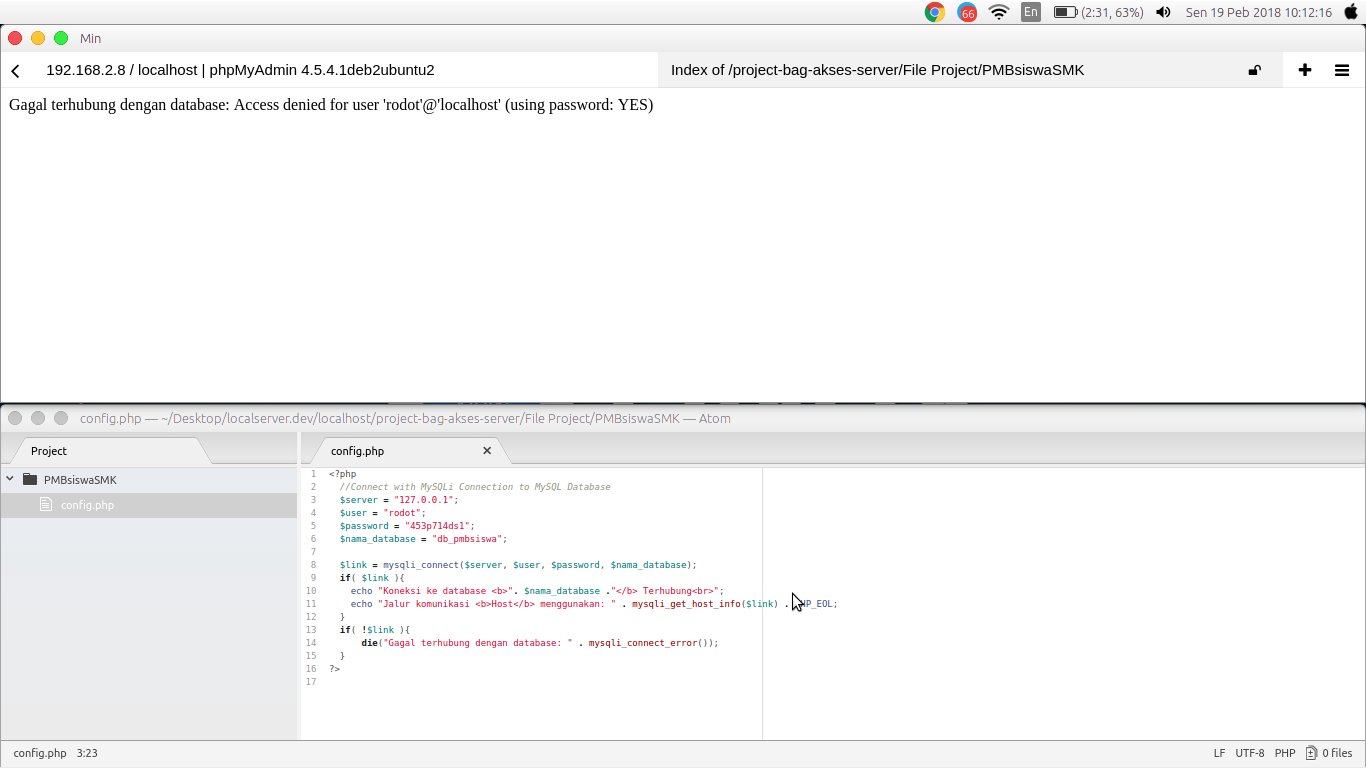Click the padlock icon in the Min browser
The height and width of the screenshot is (768, 1366).
(1254, 70)
